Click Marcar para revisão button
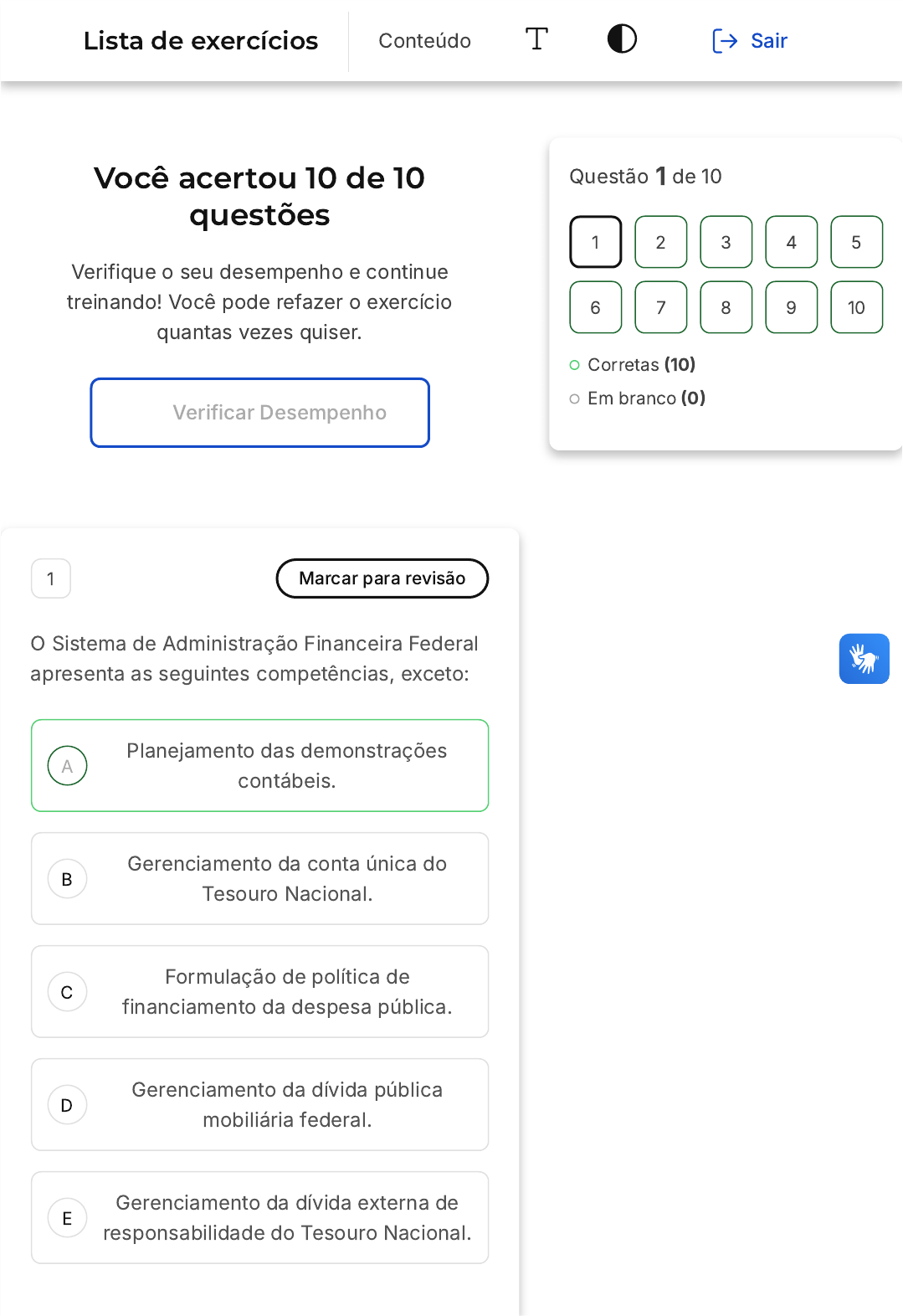The width and height of the screenshot is (903, 1316). coord(382,578)
